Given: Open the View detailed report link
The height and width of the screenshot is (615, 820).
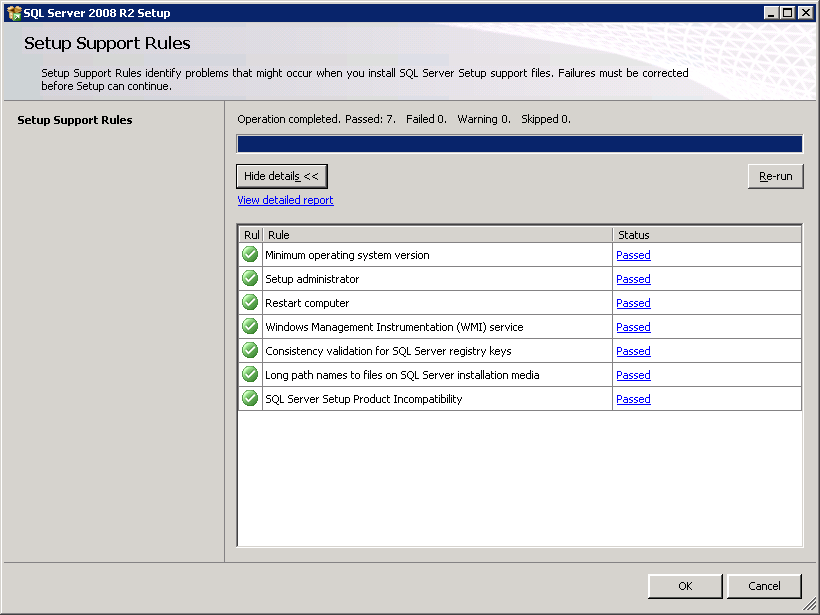Looking at the screenshot, I should tap(285, 200).
